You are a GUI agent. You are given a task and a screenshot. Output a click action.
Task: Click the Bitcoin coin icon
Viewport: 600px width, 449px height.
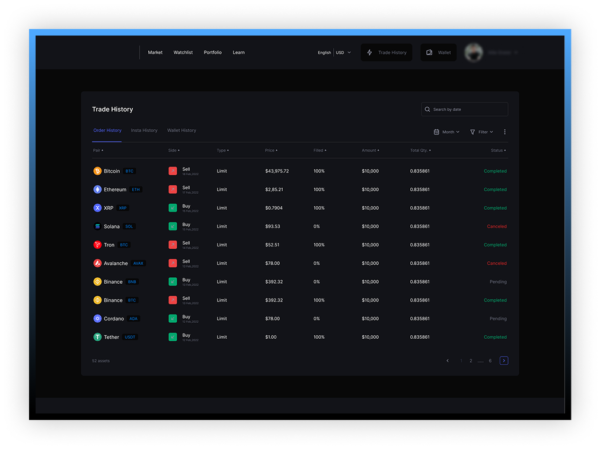[97, 171]
